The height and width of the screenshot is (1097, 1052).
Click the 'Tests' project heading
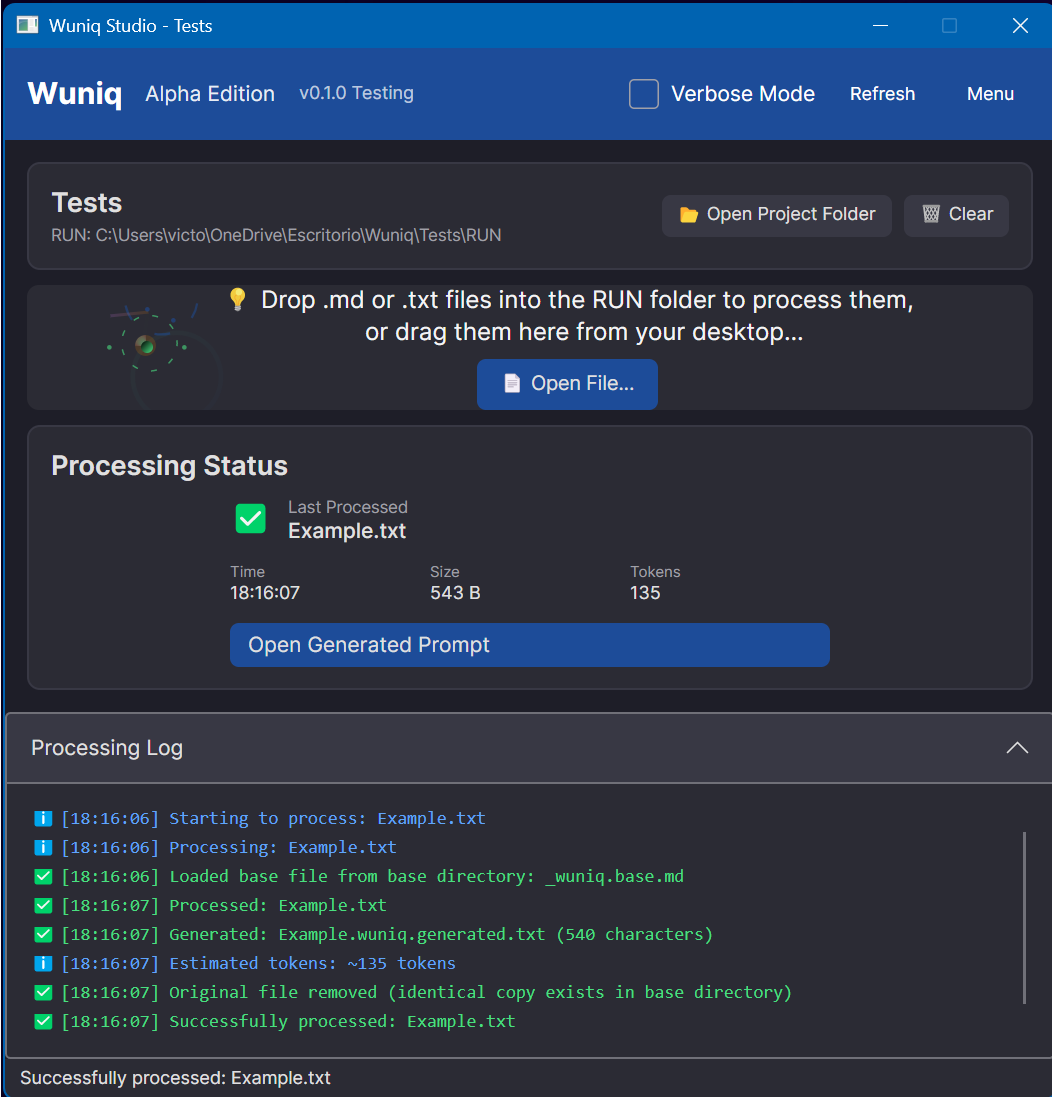(87, 203)
